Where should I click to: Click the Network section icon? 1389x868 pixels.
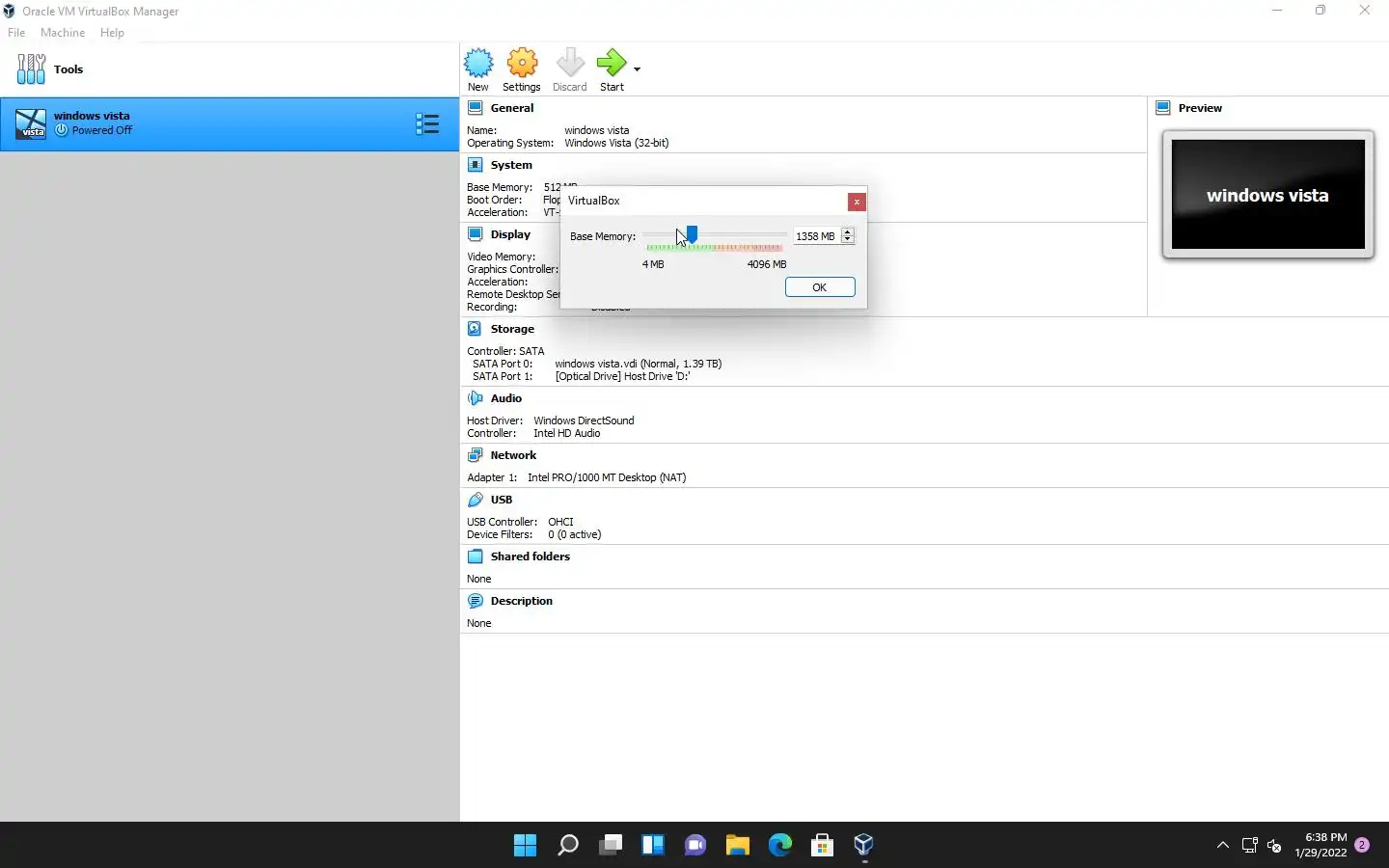pos(476,455)
